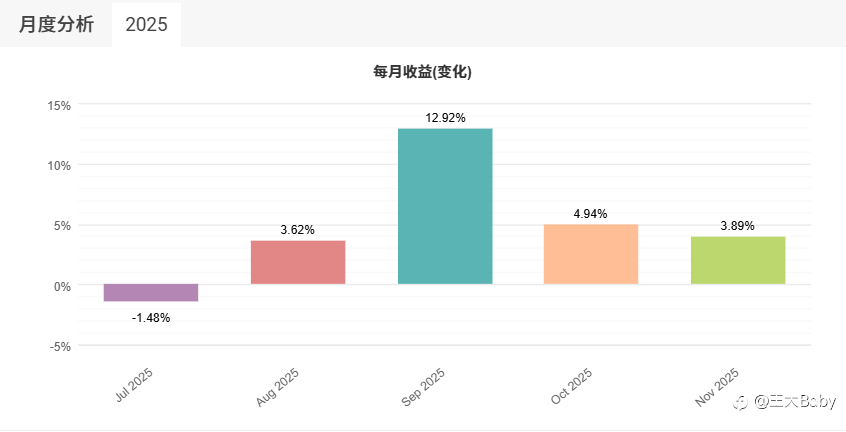This screenshot has width=846, height=432.
Task: Select the teal Sep 2025 bar
Action: tap(445, 206)
